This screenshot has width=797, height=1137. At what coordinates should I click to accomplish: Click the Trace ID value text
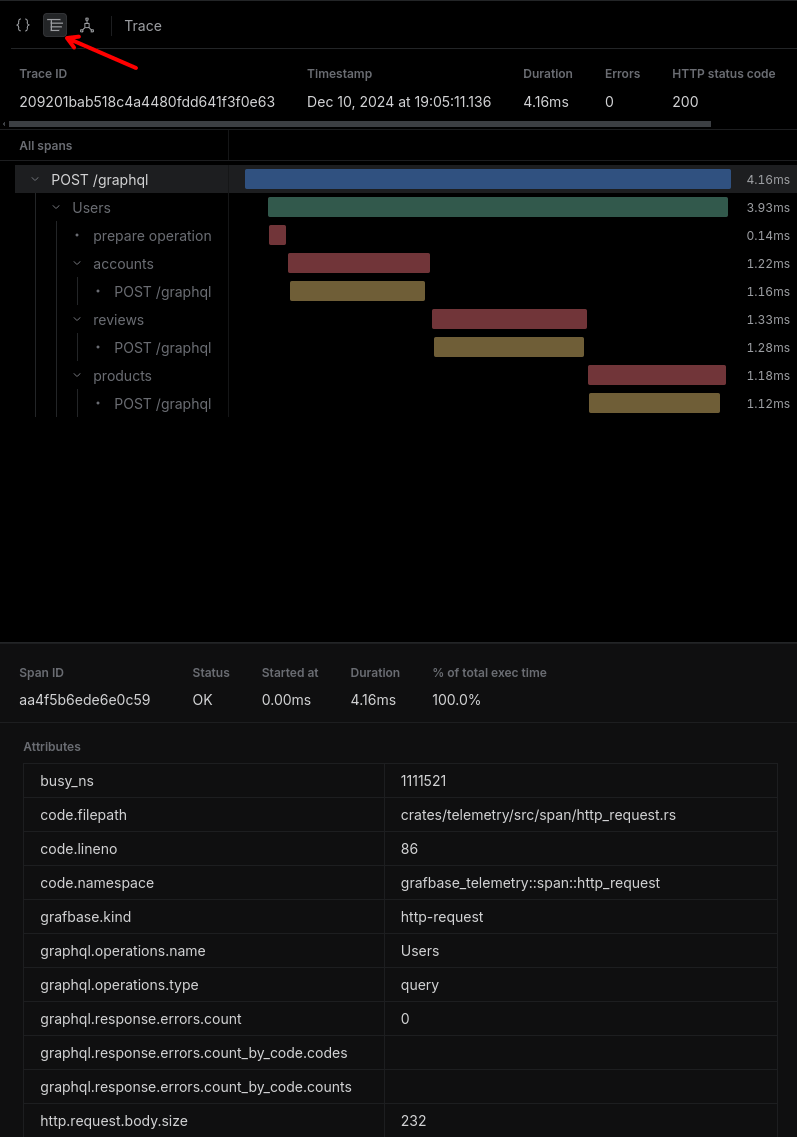(x=147, y=102)
